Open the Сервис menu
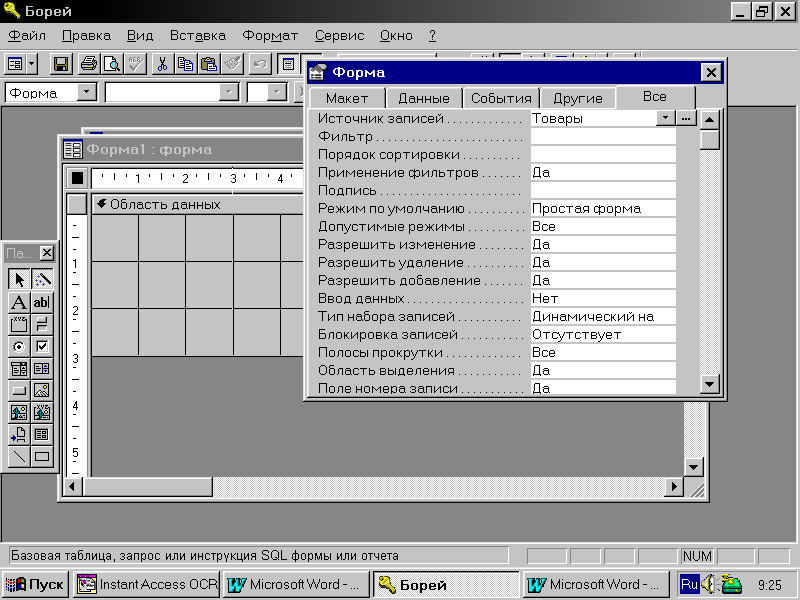 click(x=339, y=36)
